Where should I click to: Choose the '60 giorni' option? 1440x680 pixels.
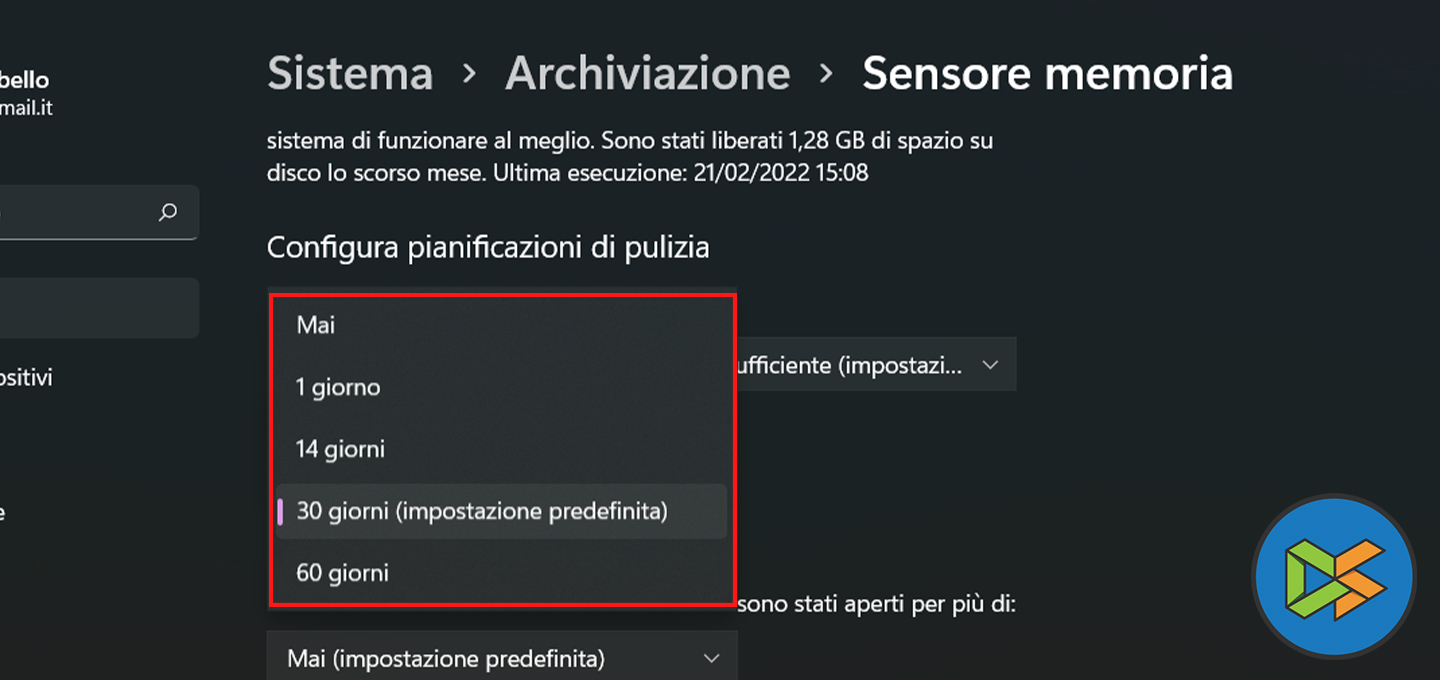coord(342,573)
